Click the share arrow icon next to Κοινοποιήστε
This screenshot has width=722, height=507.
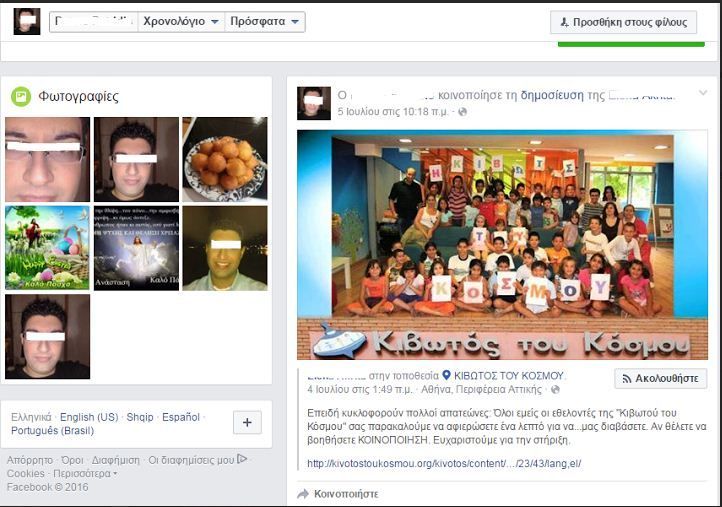tap(303, 494)
